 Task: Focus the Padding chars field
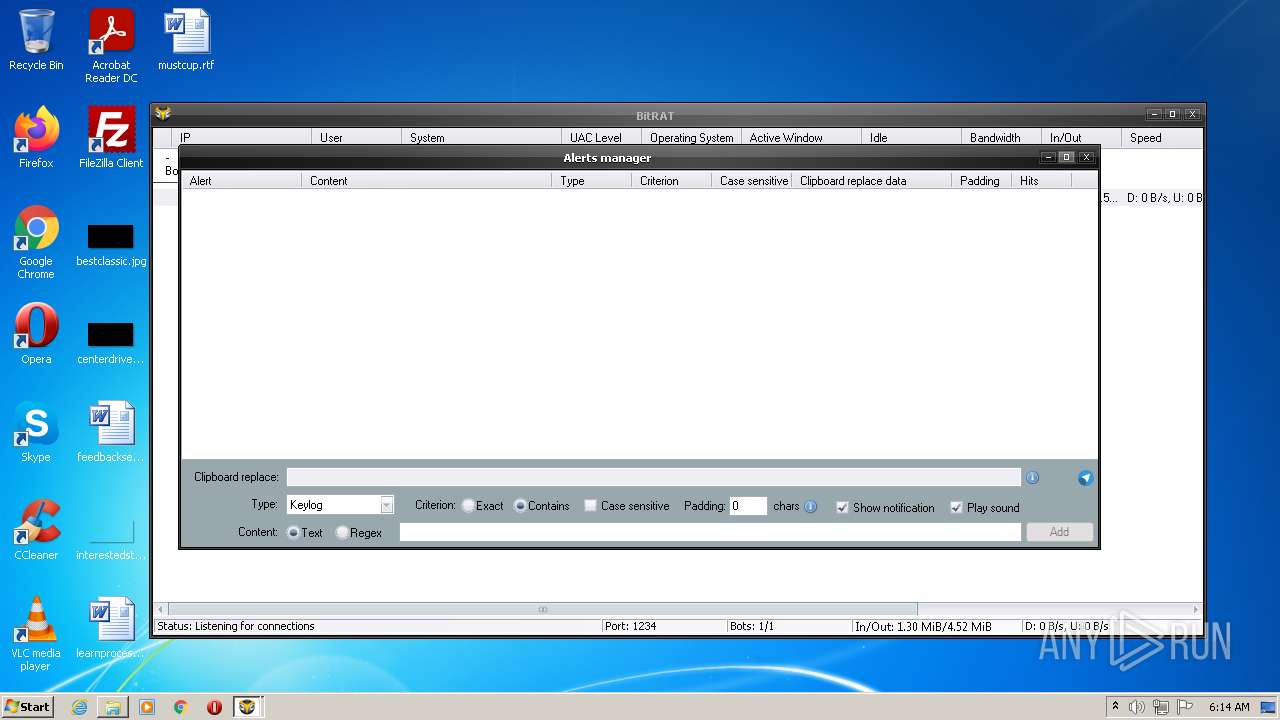(748, 506)
